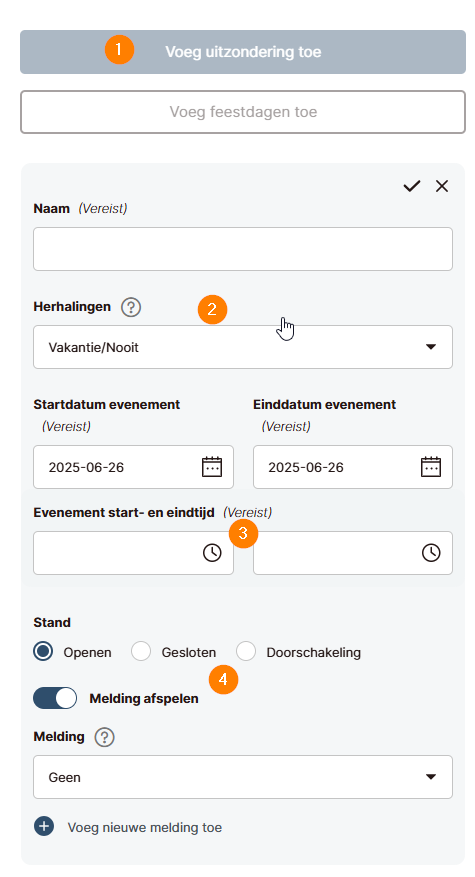Image resolution: width=475 pixels, height=877 pixels.
Task: Click the start date field showing 2025-06-26
Action: 133,467
